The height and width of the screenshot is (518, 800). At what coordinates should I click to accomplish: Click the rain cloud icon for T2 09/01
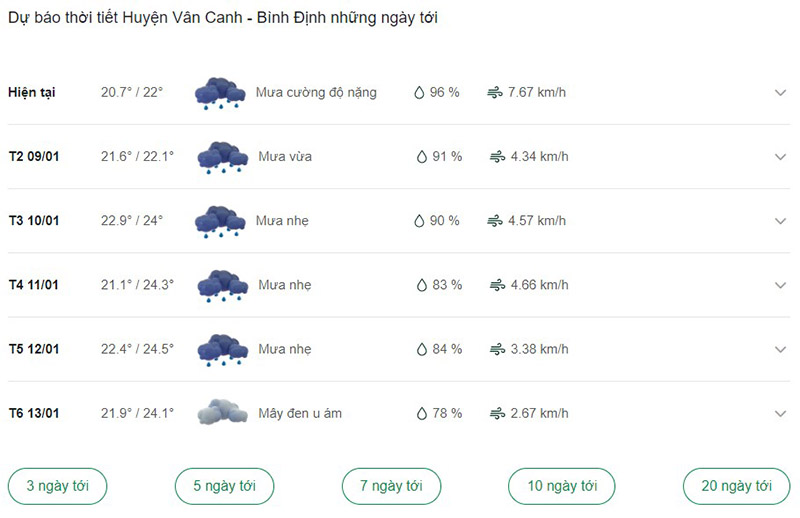point(222,158)
